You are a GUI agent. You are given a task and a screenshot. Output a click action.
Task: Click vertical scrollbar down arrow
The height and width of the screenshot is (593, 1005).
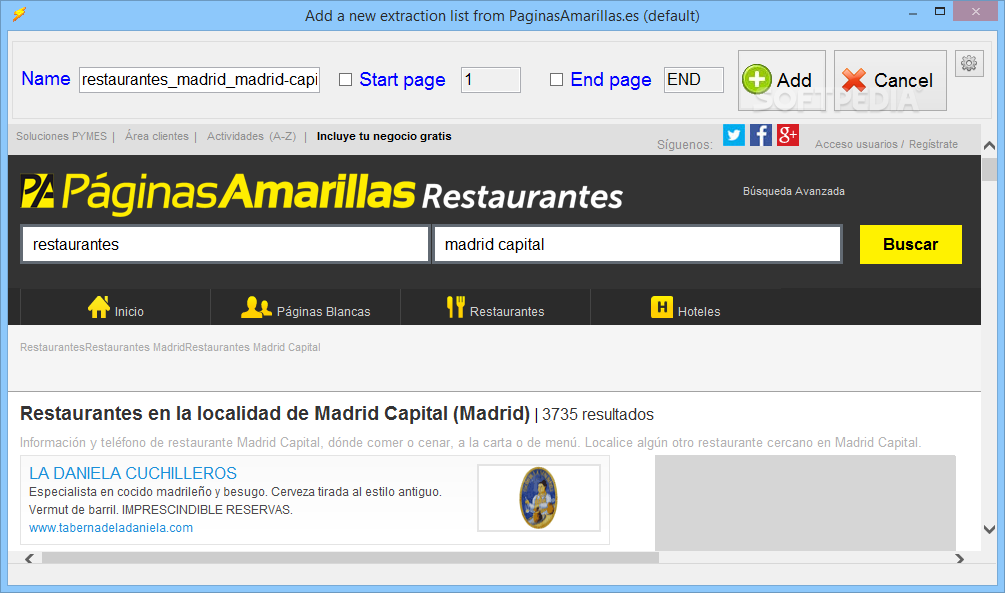(989, 530)
